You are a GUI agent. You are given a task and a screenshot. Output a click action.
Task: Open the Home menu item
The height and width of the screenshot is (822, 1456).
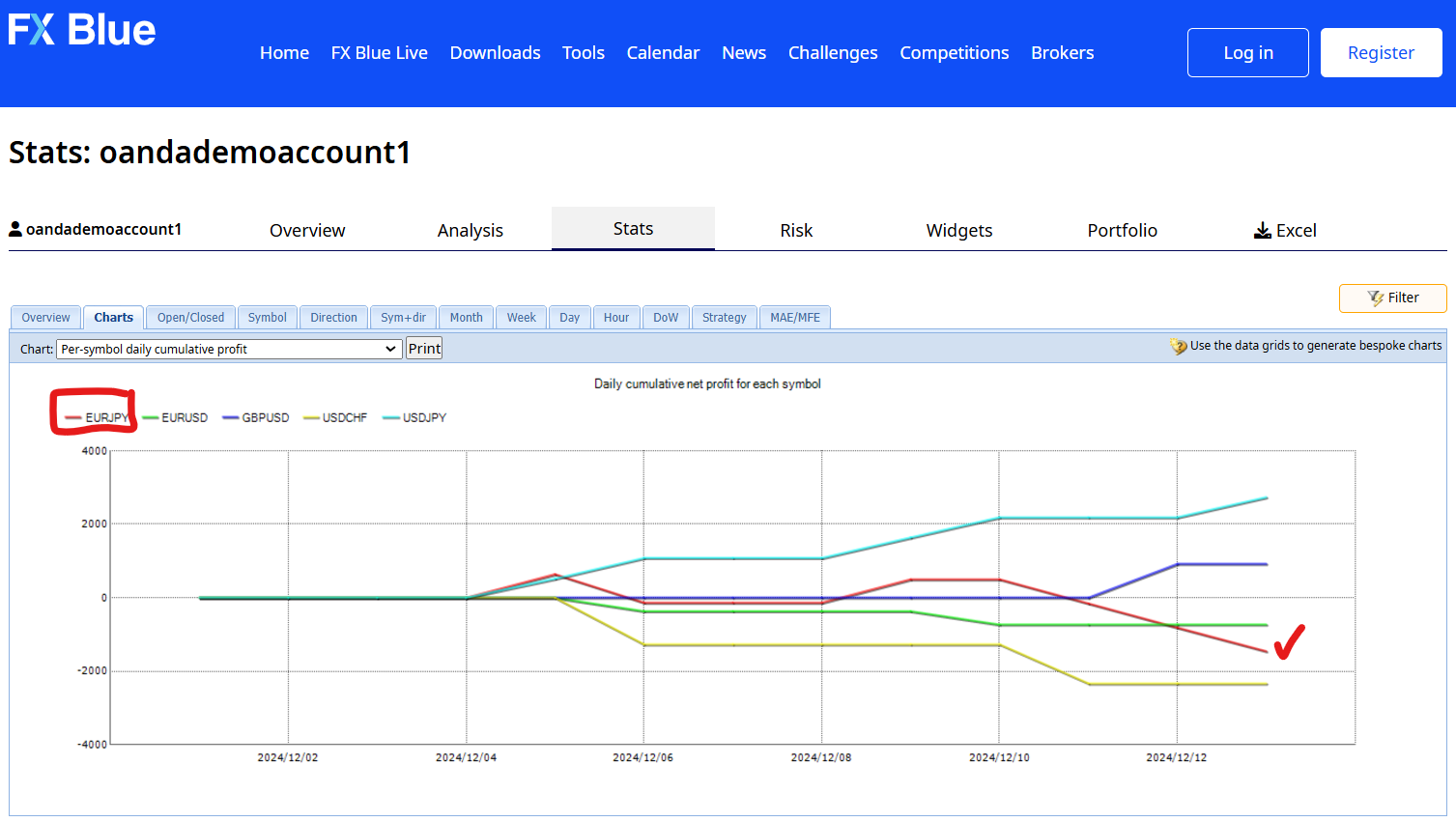pyautogui.click(x=284, y=53)
